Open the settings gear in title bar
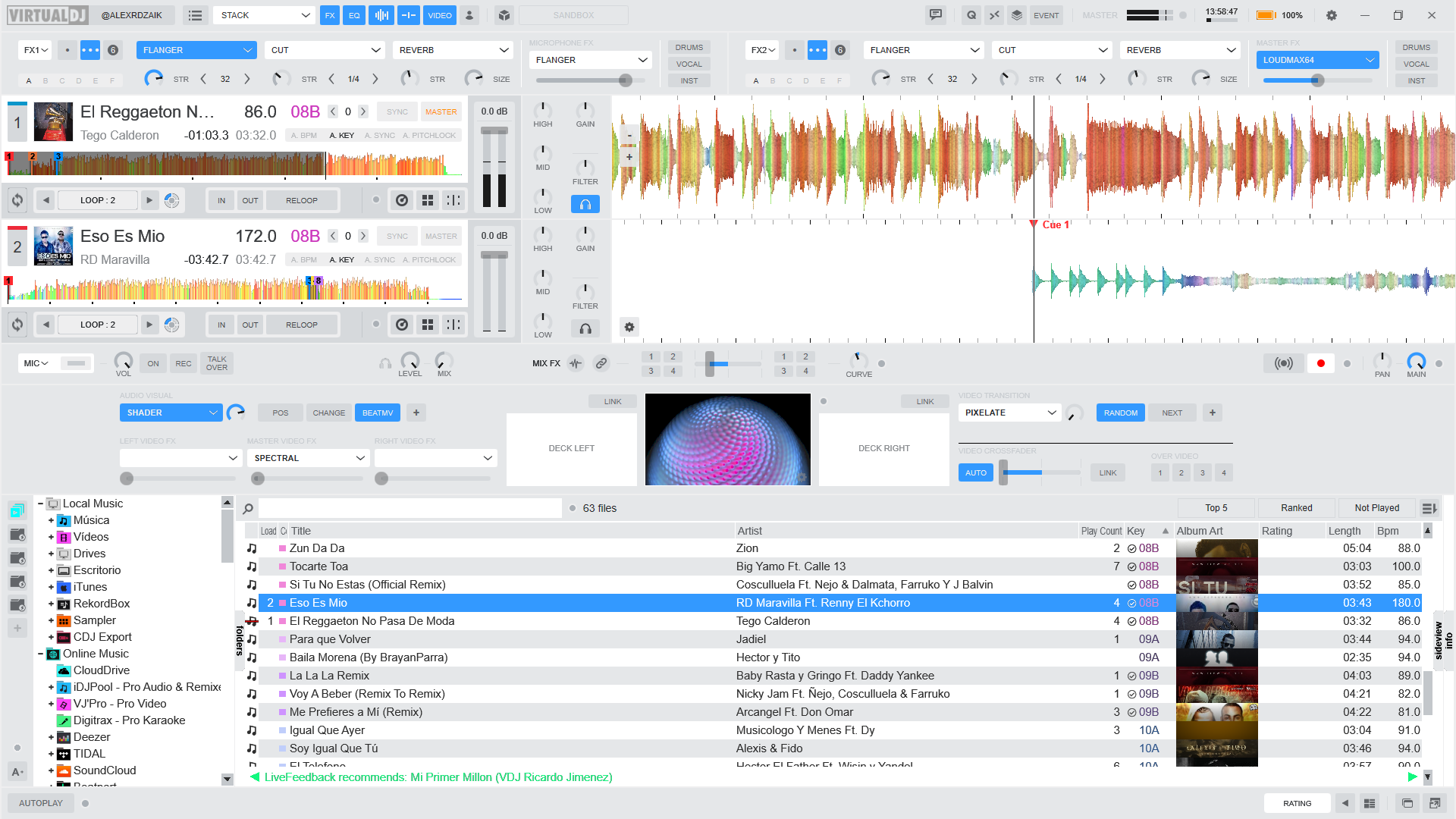Screen dimensions: 1456x819 (1332, 15)
